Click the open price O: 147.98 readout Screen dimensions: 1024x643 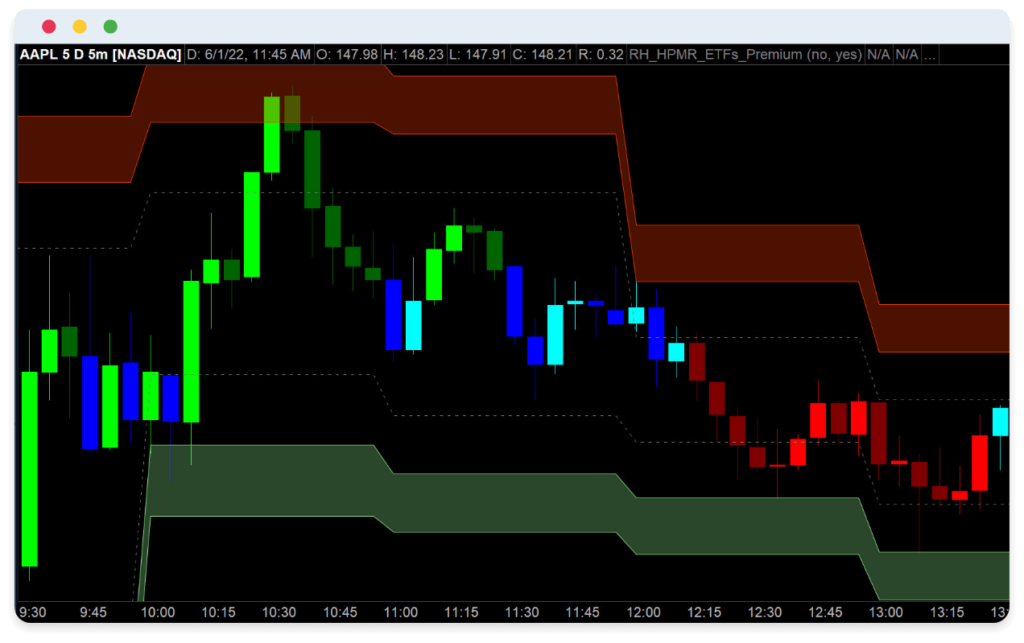347,55
